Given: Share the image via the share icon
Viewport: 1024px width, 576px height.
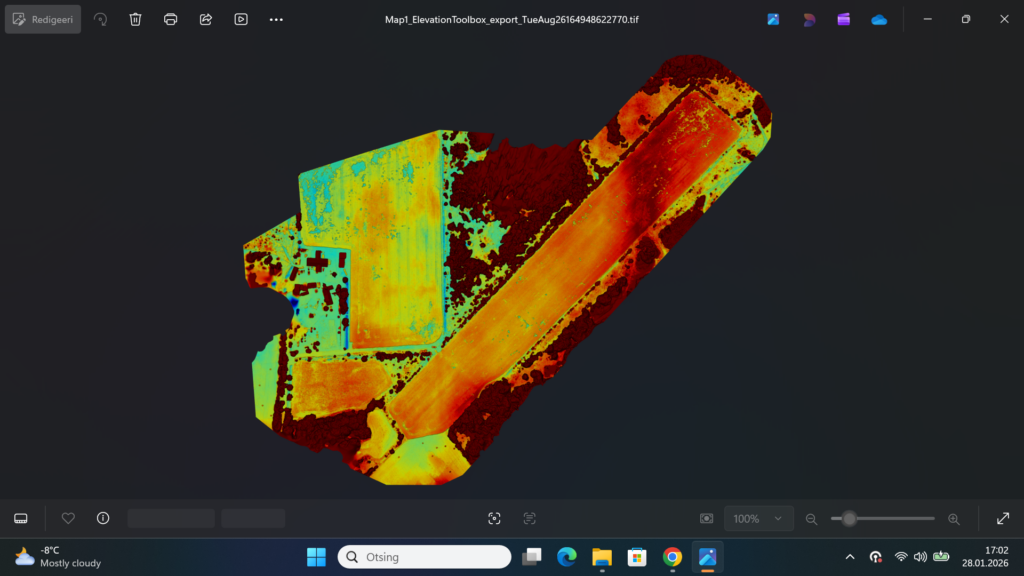Looking at the screenshot, I should 206,19.
